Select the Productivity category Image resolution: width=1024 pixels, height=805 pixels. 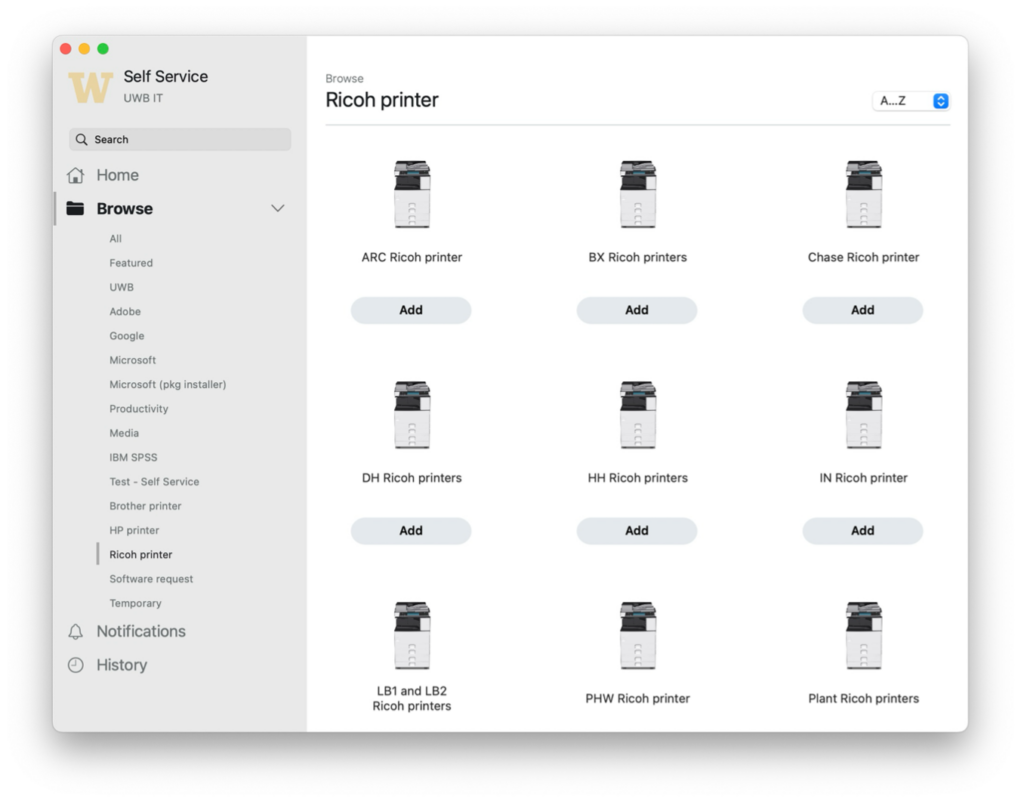pos(138,409)
